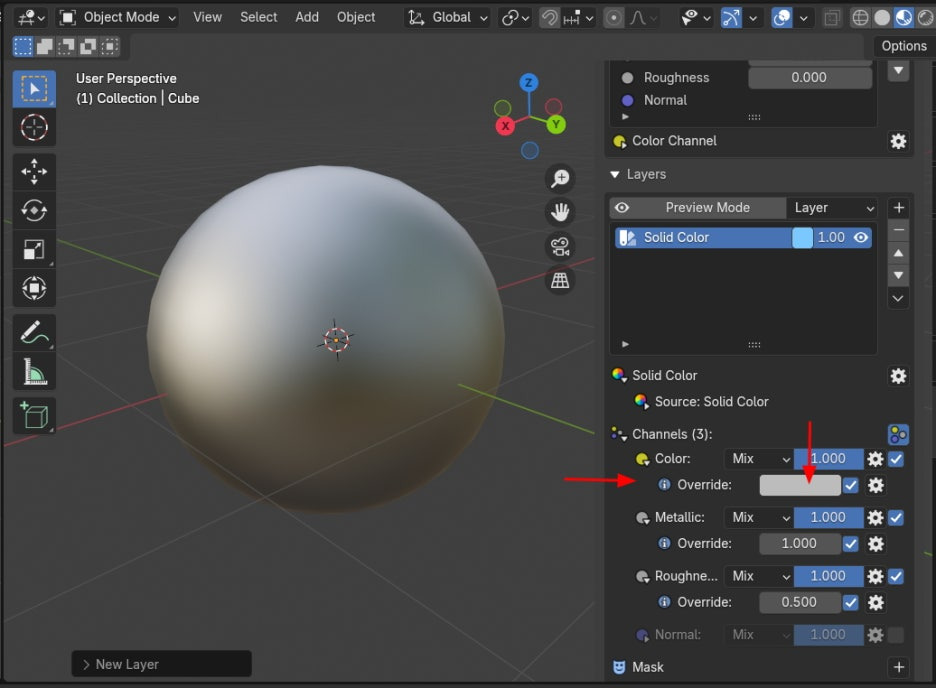Activate the Scale tool
Screen dimensions: 936x688
(x=34, y=249)
